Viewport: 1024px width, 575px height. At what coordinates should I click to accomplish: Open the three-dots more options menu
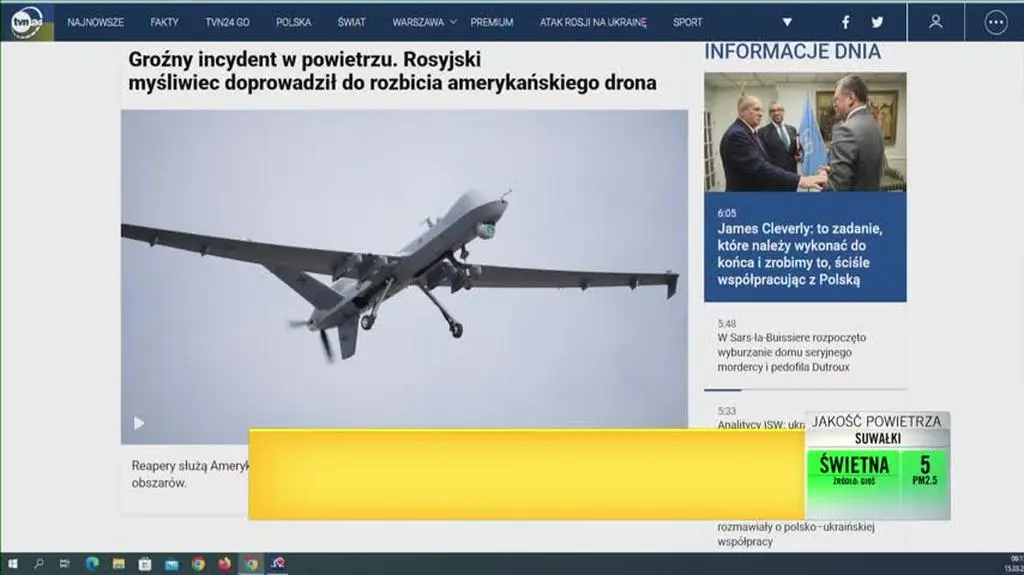(x=995, y=22)
